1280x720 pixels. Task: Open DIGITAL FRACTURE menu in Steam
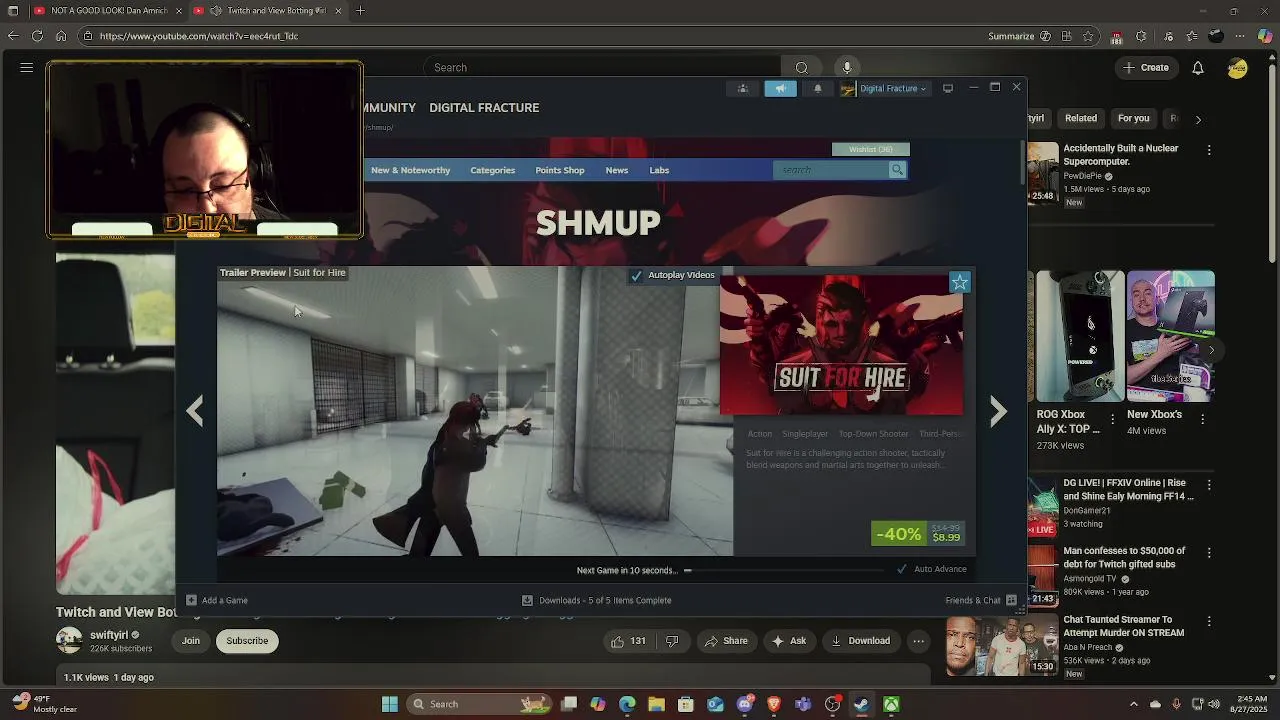pyautogui.click(x=484, y=108)
